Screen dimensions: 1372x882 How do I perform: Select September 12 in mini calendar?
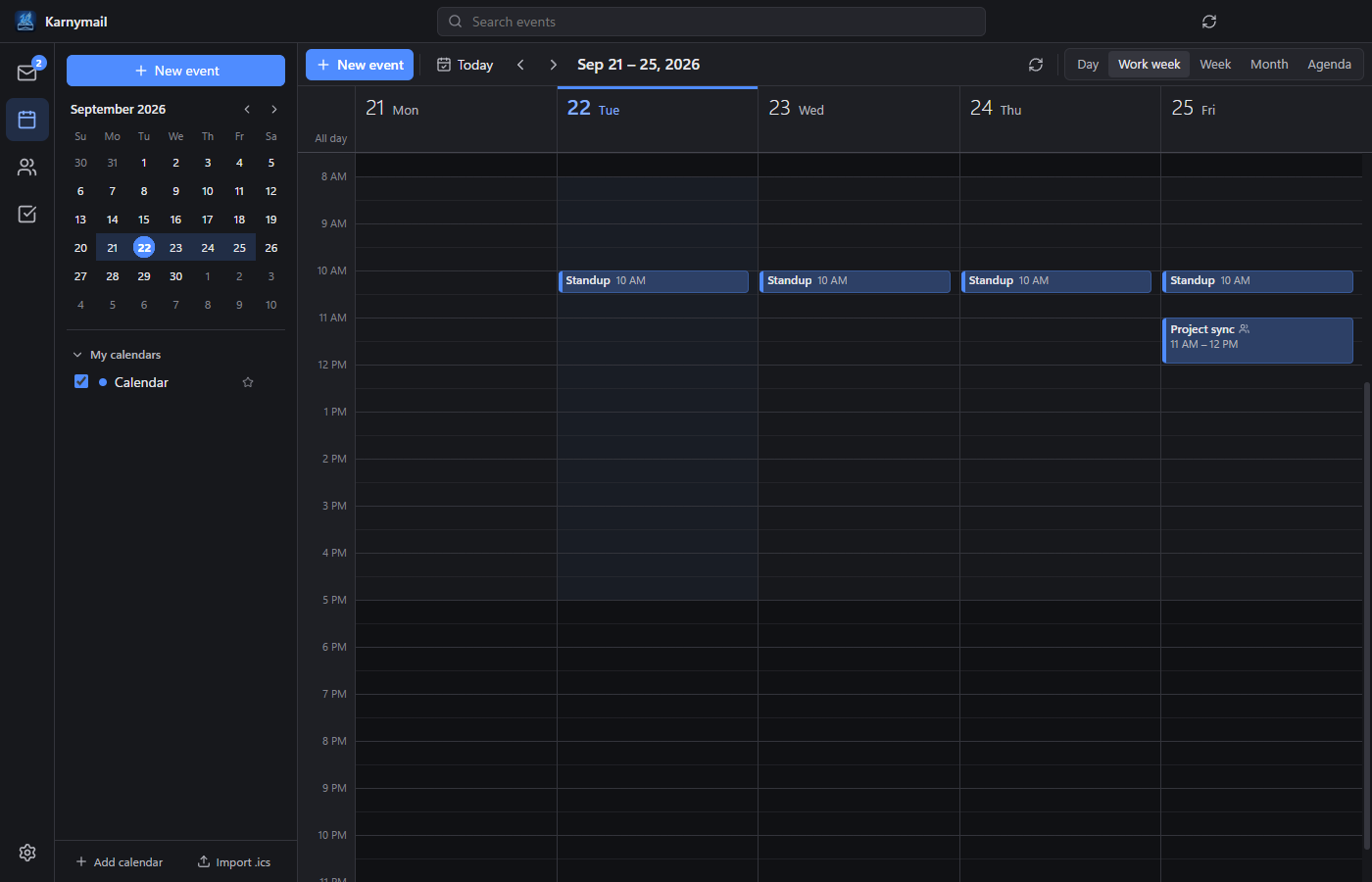(x=271, y=191)
